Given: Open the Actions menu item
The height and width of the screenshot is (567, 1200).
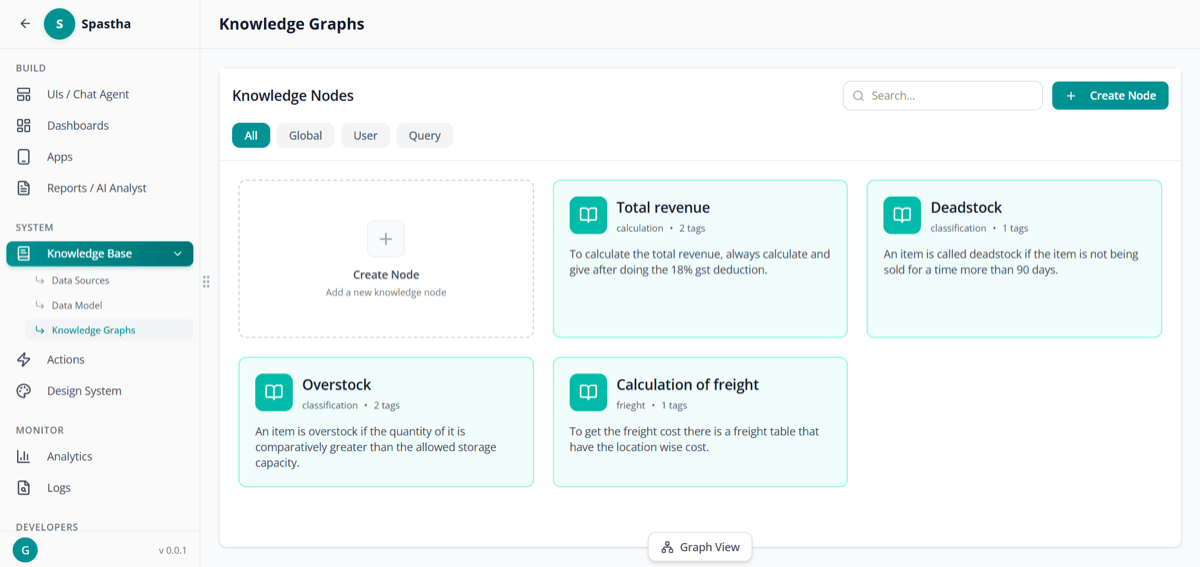Looking at the screenshot, I should click(x=100, y=359).
